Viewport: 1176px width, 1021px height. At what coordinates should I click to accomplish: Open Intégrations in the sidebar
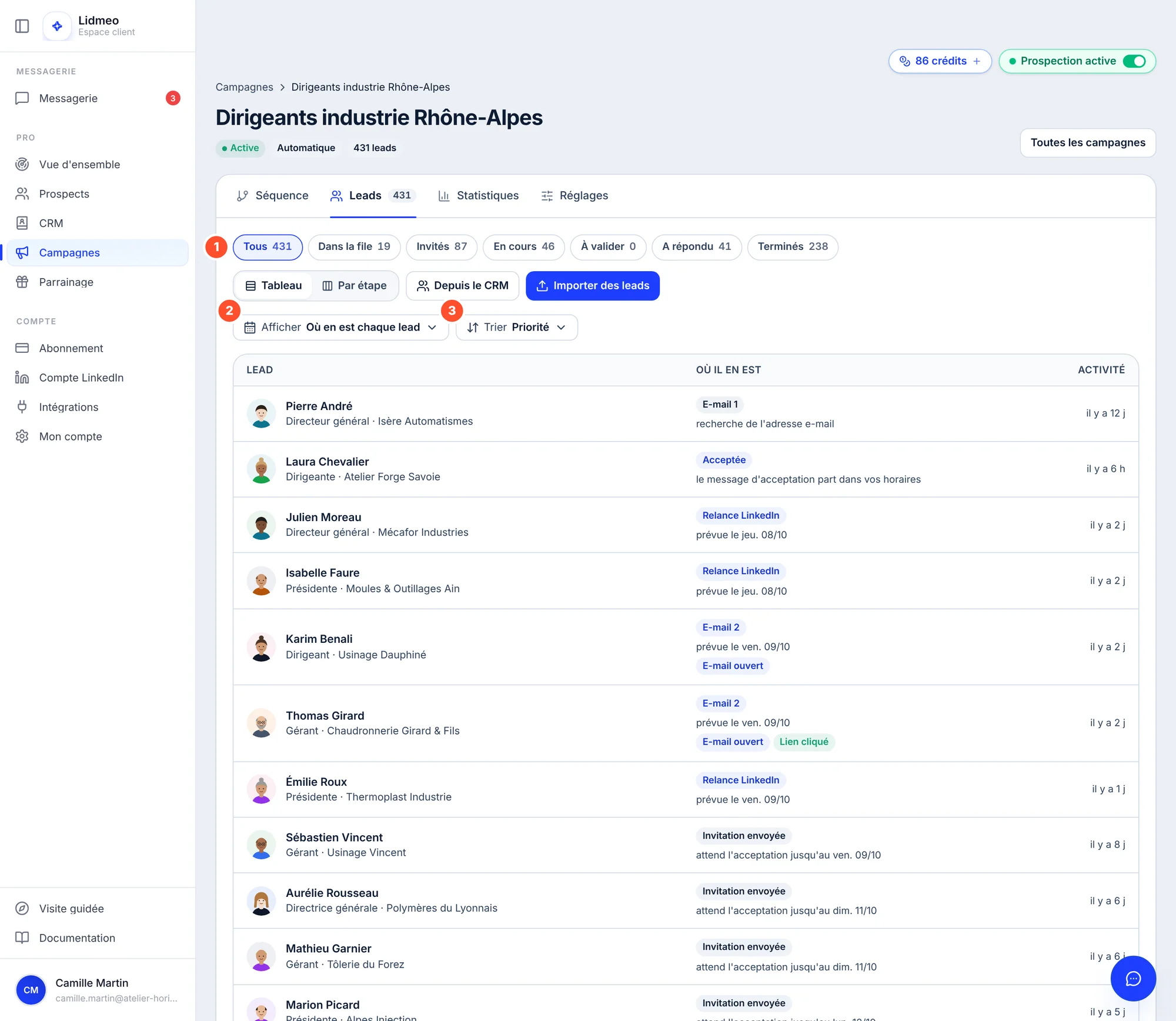(97, 407)
